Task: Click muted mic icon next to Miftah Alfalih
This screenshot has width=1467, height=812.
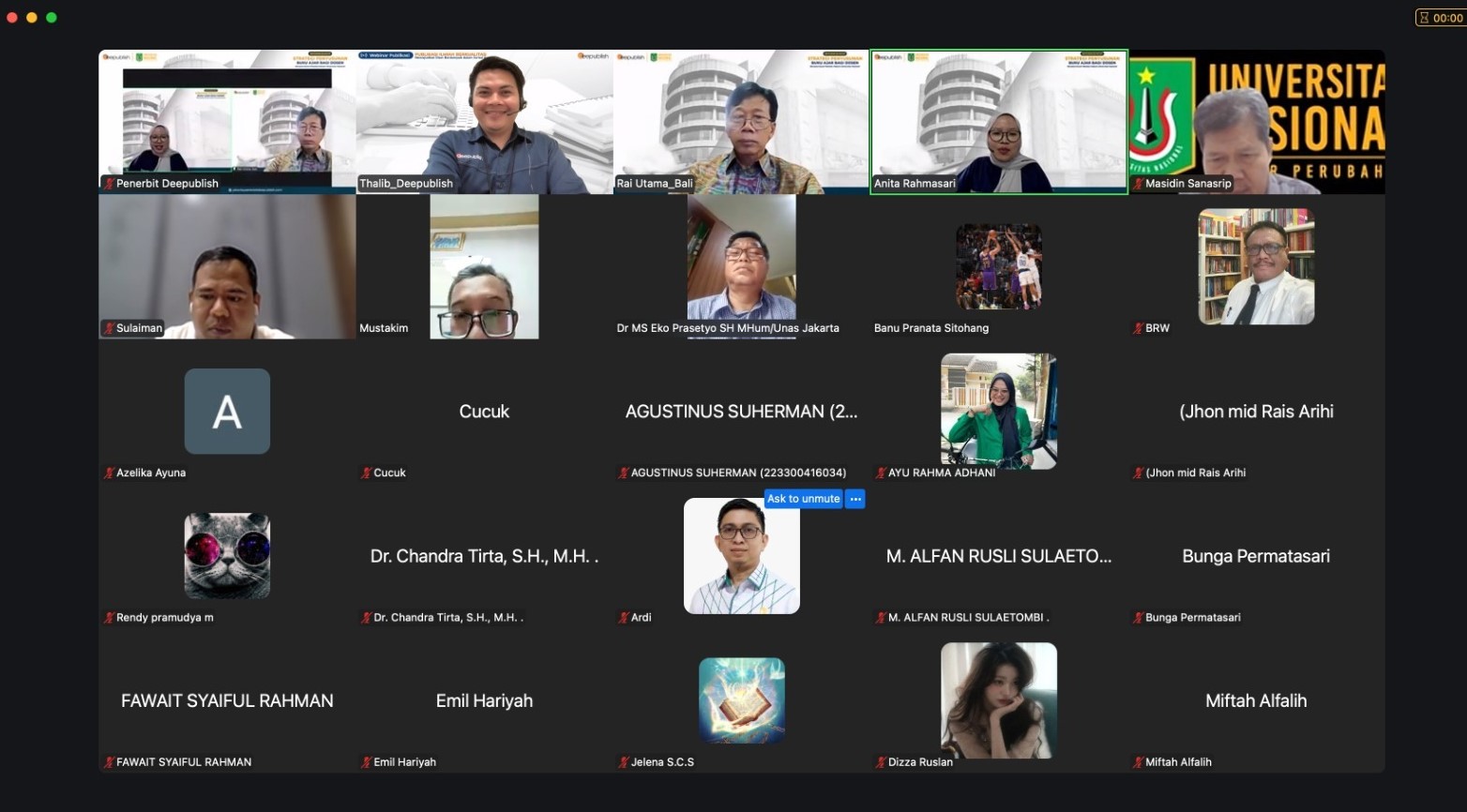Action: pyautogui.click(x=1138, y=762)
